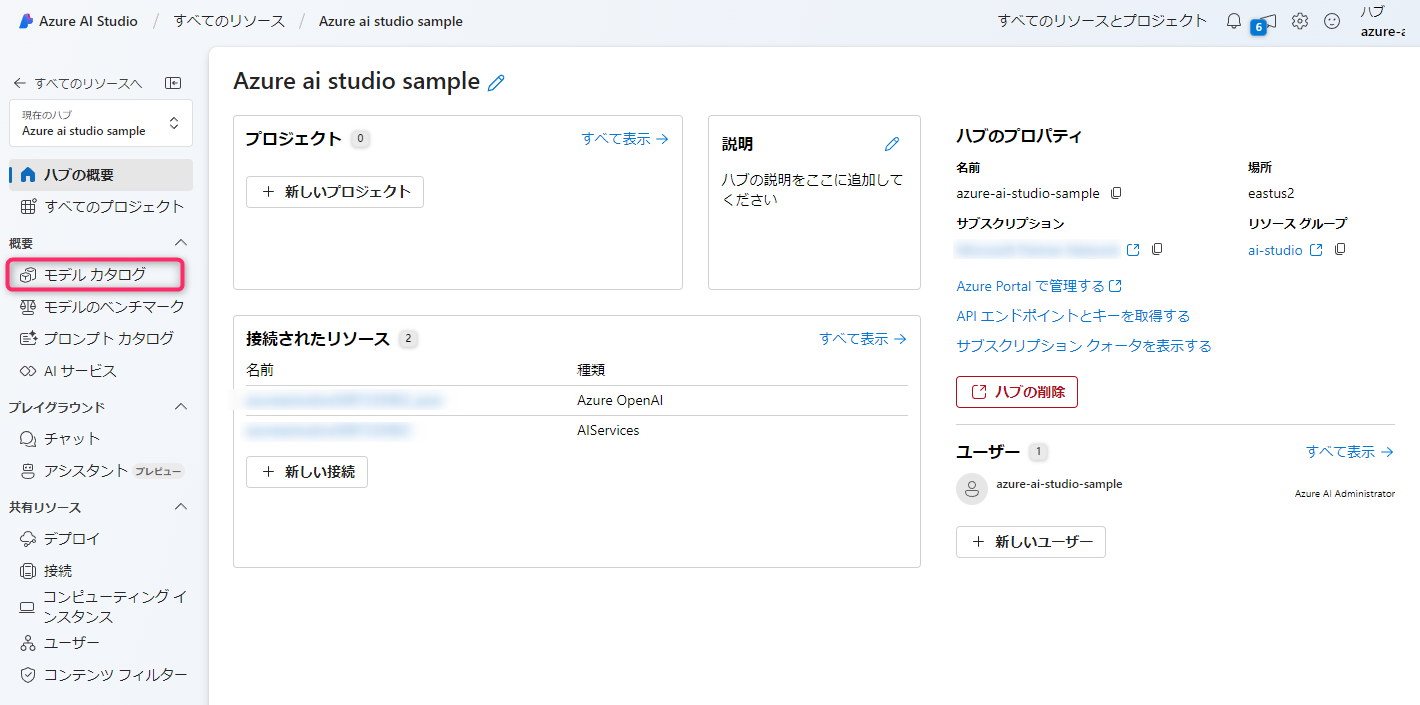Go back via すべてのリソースへ
Image resolution: width=1420 pixels, height=705 pixels.
(78, 83)
